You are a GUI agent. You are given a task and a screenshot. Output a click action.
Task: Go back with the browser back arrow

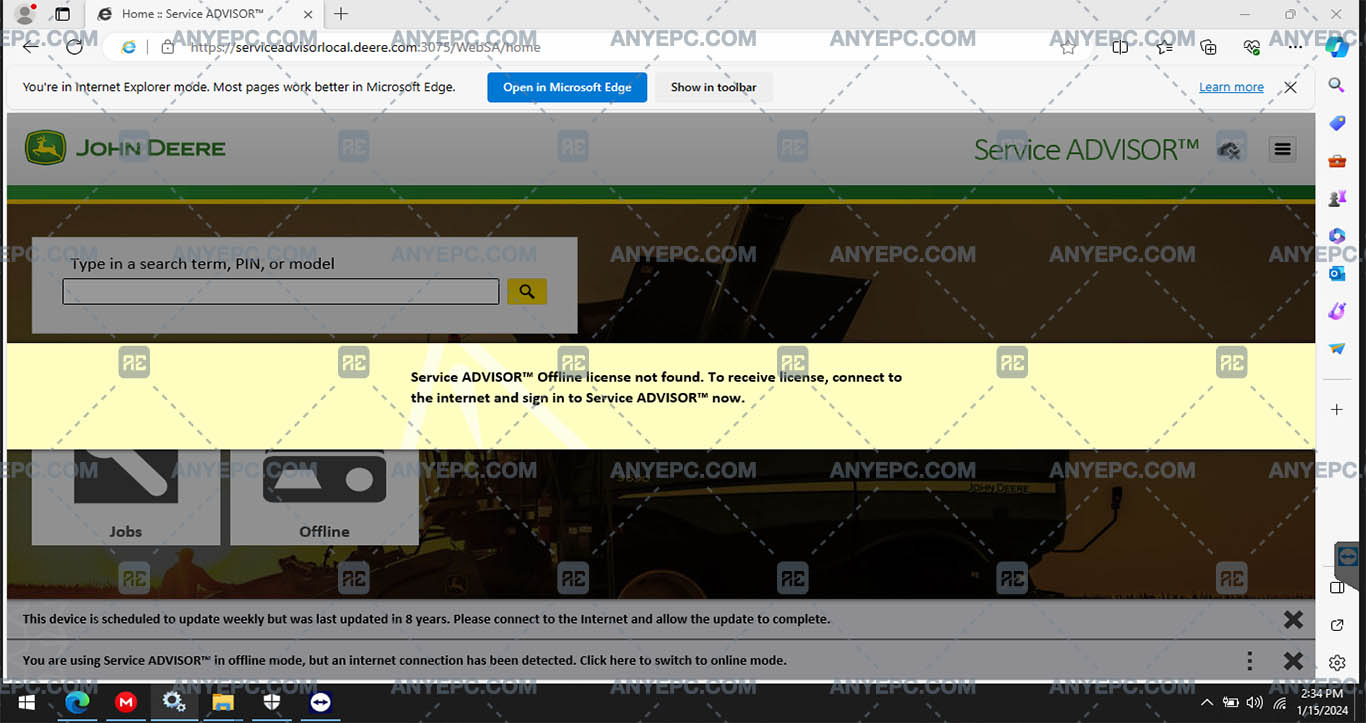30,46
